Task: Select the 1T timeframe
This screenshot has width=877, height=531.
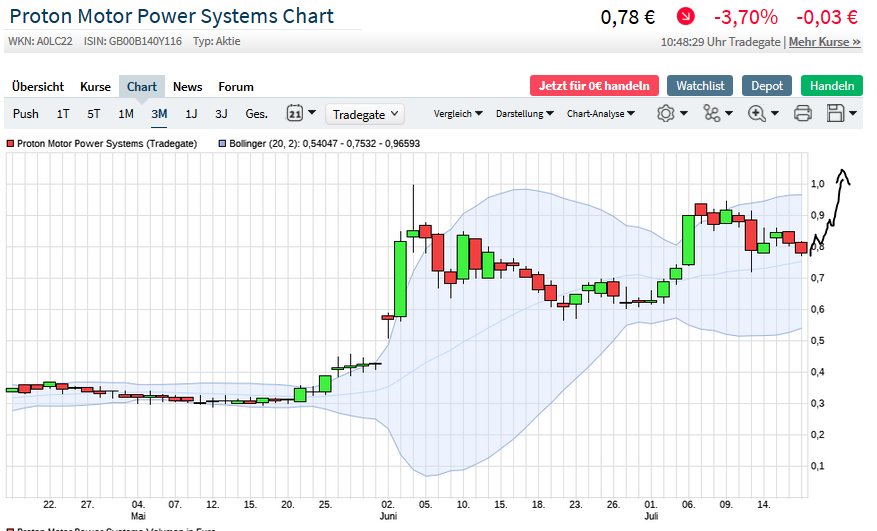Action: click(x=63, y=114)
